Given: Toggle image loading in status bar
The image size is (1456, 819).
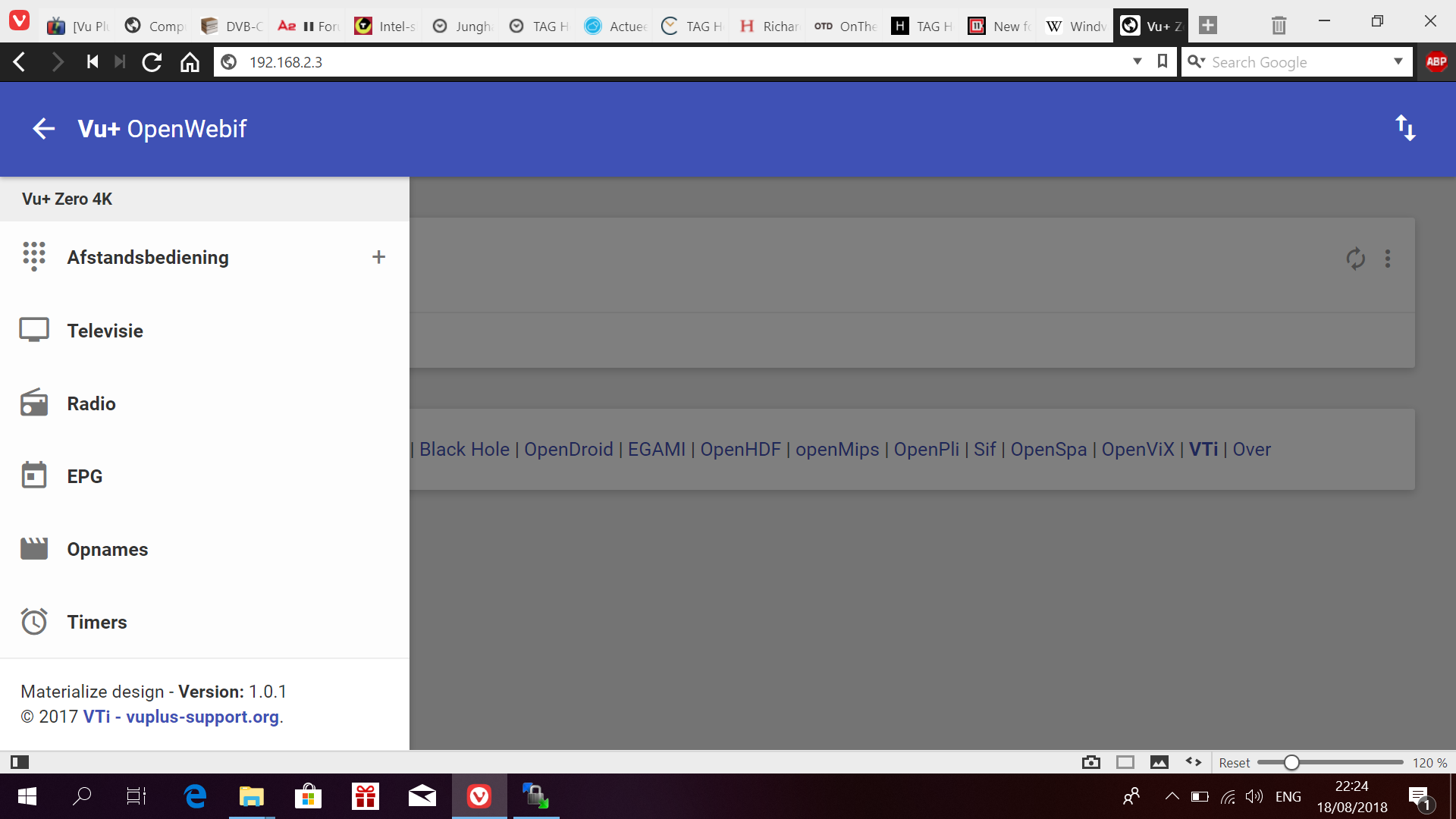Looking at the screenshot, I should (1159, 762).
